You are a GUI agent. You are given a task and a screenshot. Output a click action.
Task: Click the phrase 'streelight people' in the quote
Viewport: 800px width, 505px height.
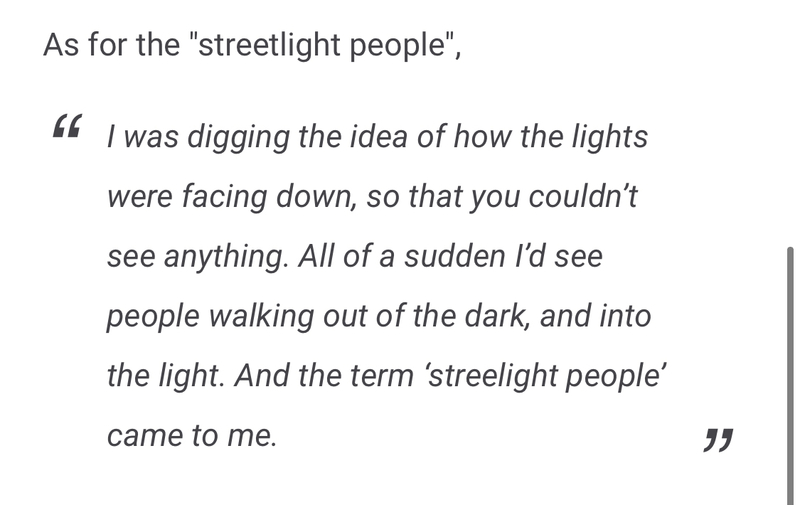(544, 376)
